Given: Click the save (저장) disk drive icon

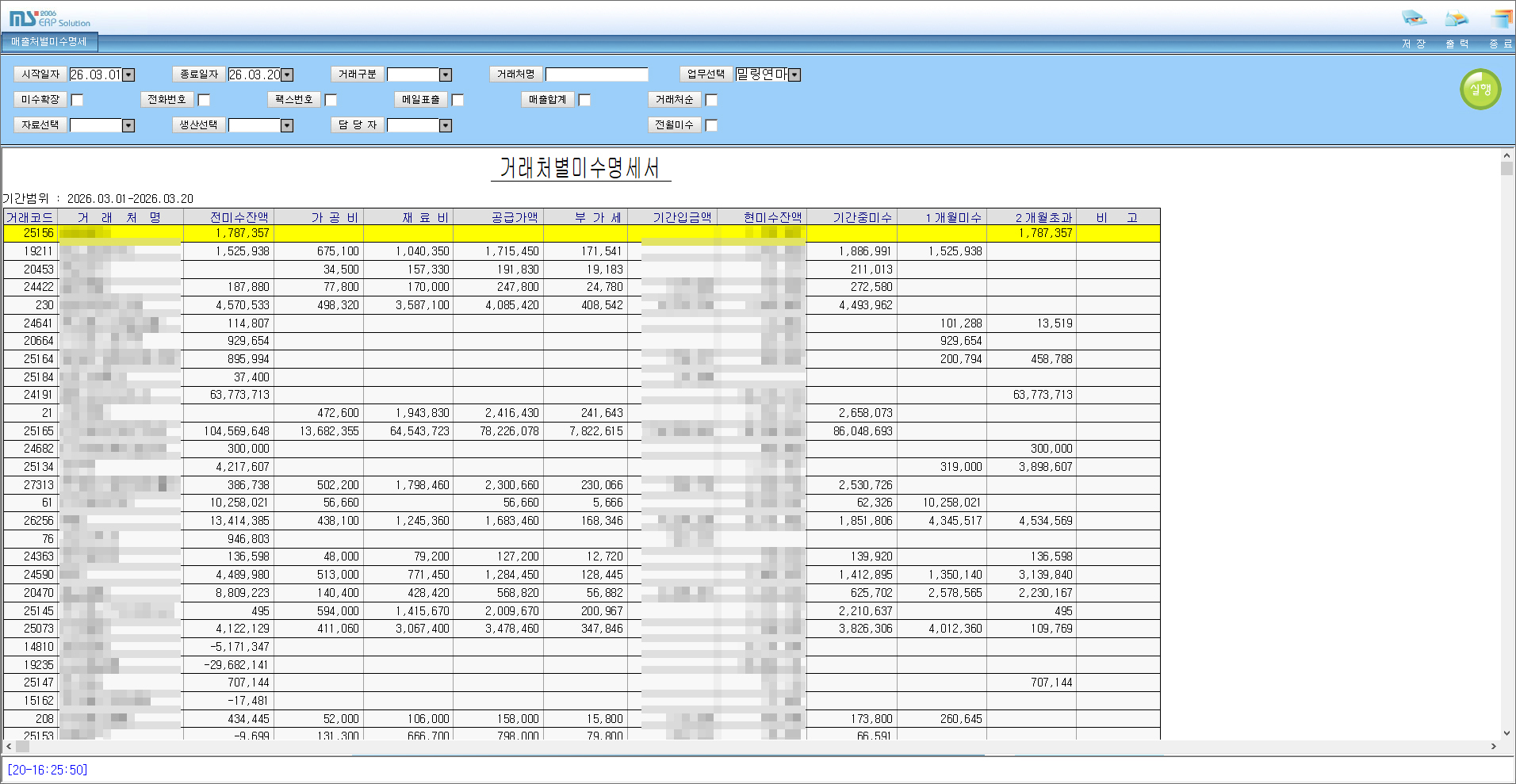Looking at the screenshot, I should (x=1414, y=19).
